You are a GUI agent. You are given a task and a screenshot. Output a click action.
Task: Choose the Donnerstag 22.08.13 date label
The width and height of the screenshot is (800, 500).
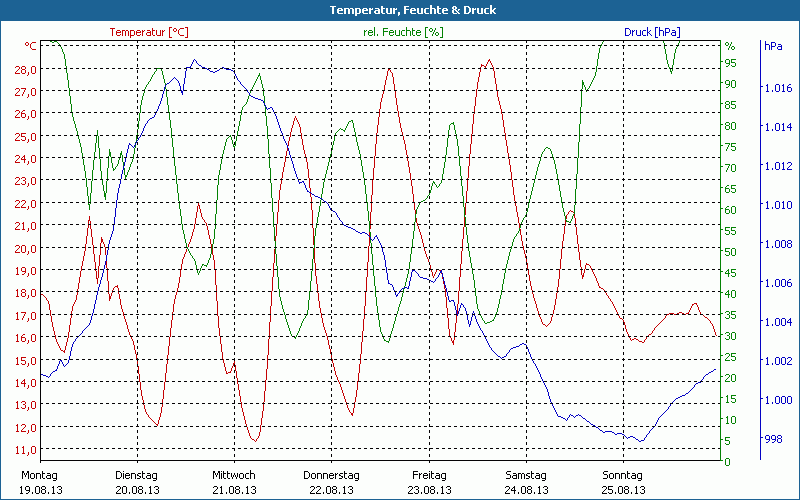tap(331, 482)
